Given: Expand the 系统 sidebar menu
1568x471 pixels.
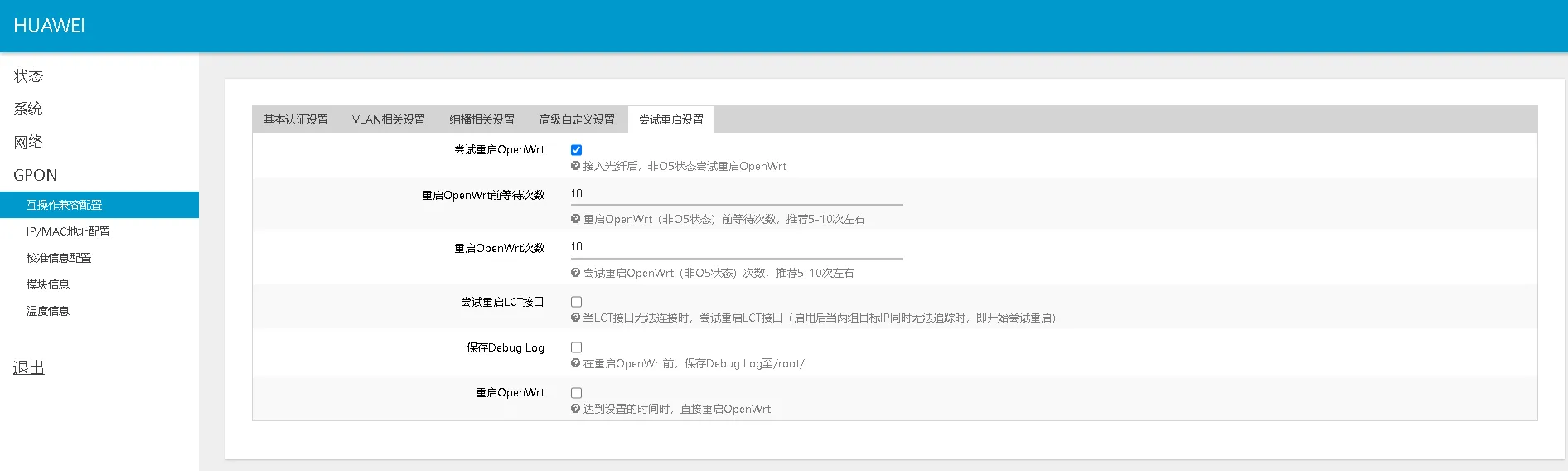Looking at the screenshot, I should coord(29,109).
